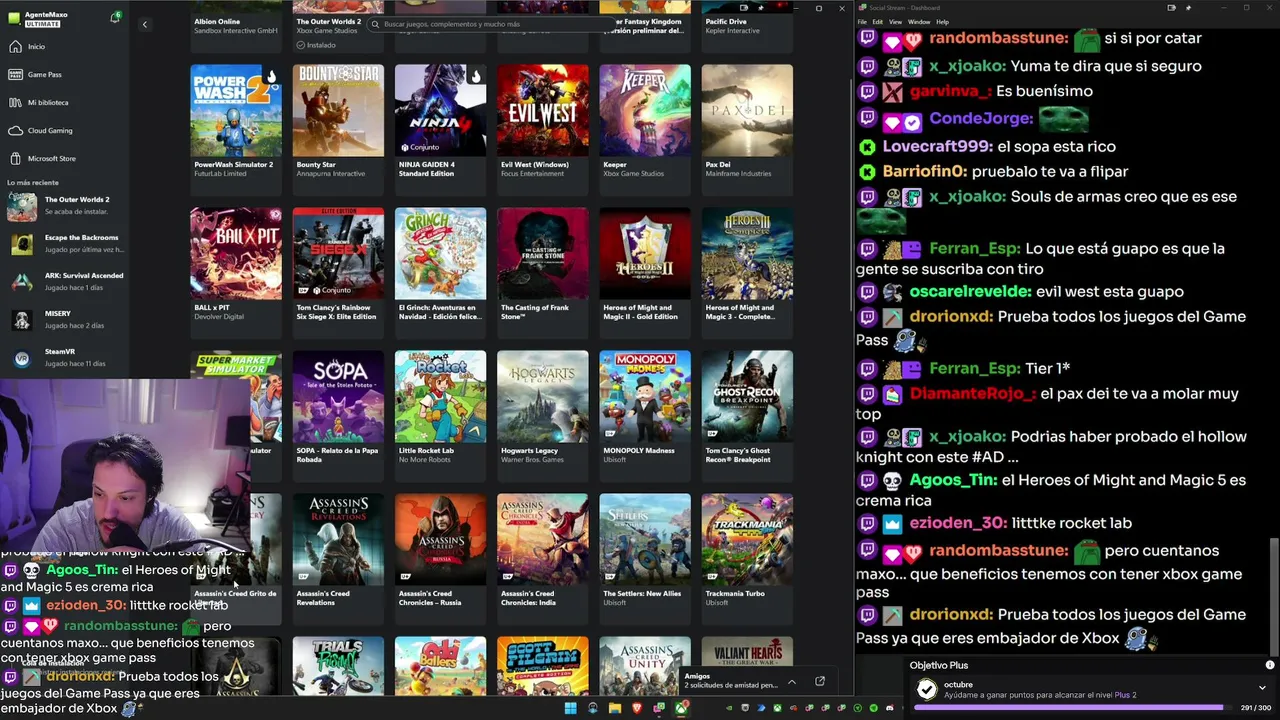Viewport: 1280px width, 720px height.
Task: Open Brave browser from taskbar
Action: click(x=637, y=708)
